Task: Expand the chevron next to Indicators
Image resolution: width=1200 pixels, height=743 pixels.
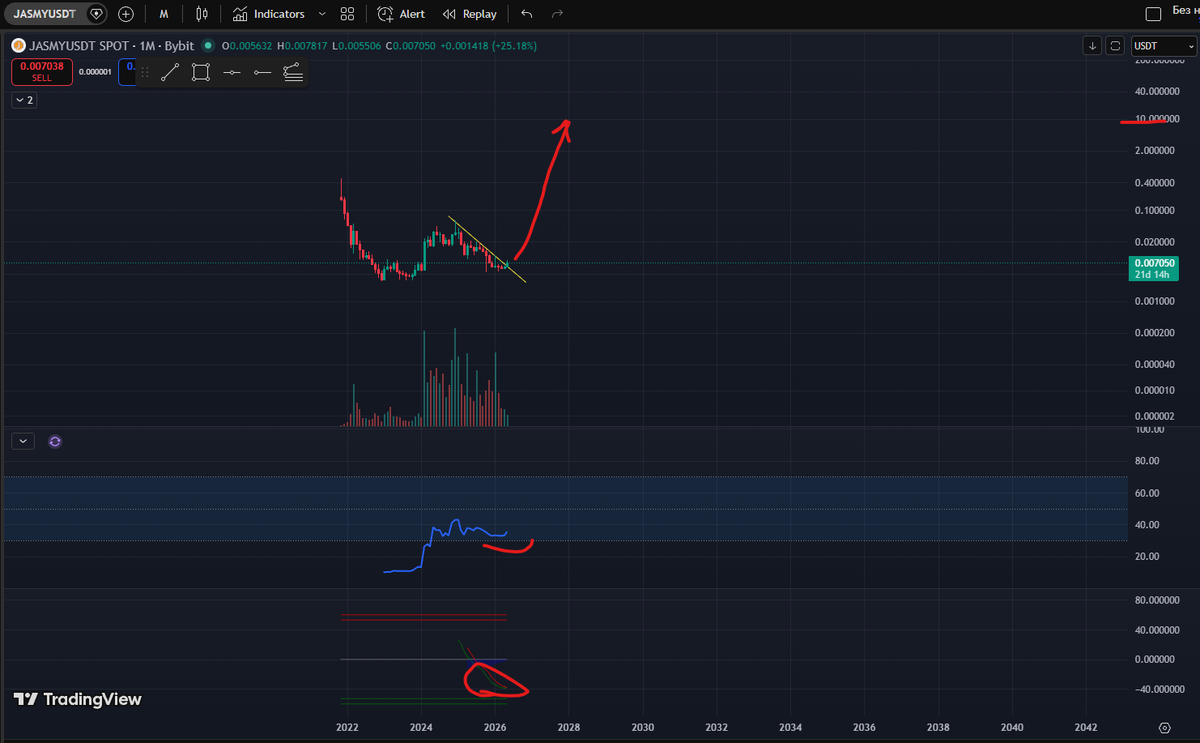Action: [x=321, y=14]
